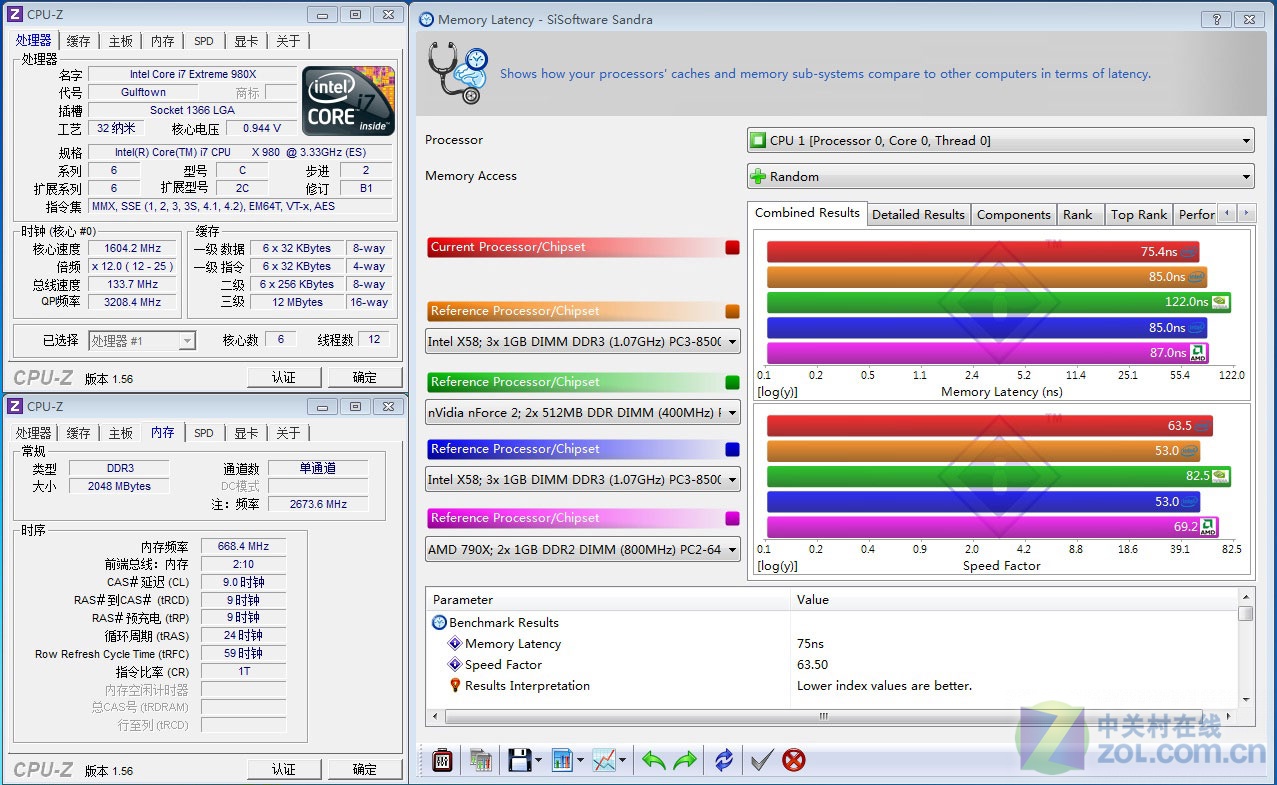Image resolution: width=1277 pixels, height=785 pixels.
Task: Open the nVidia nForce 2 reference dropdown
Action: [x=583, y=412]
